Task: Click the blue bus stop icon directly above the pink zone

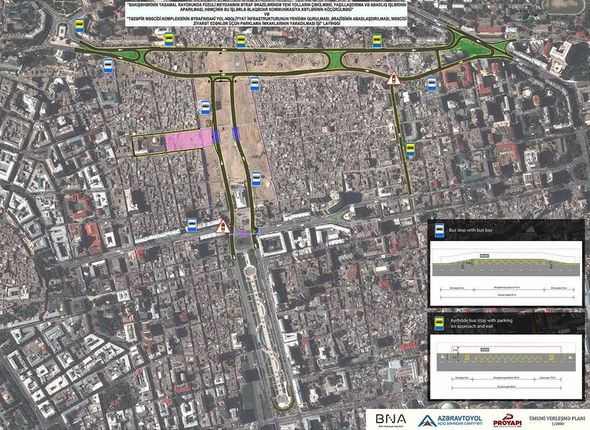Action: pyautogui.click(x=205, y=107)
